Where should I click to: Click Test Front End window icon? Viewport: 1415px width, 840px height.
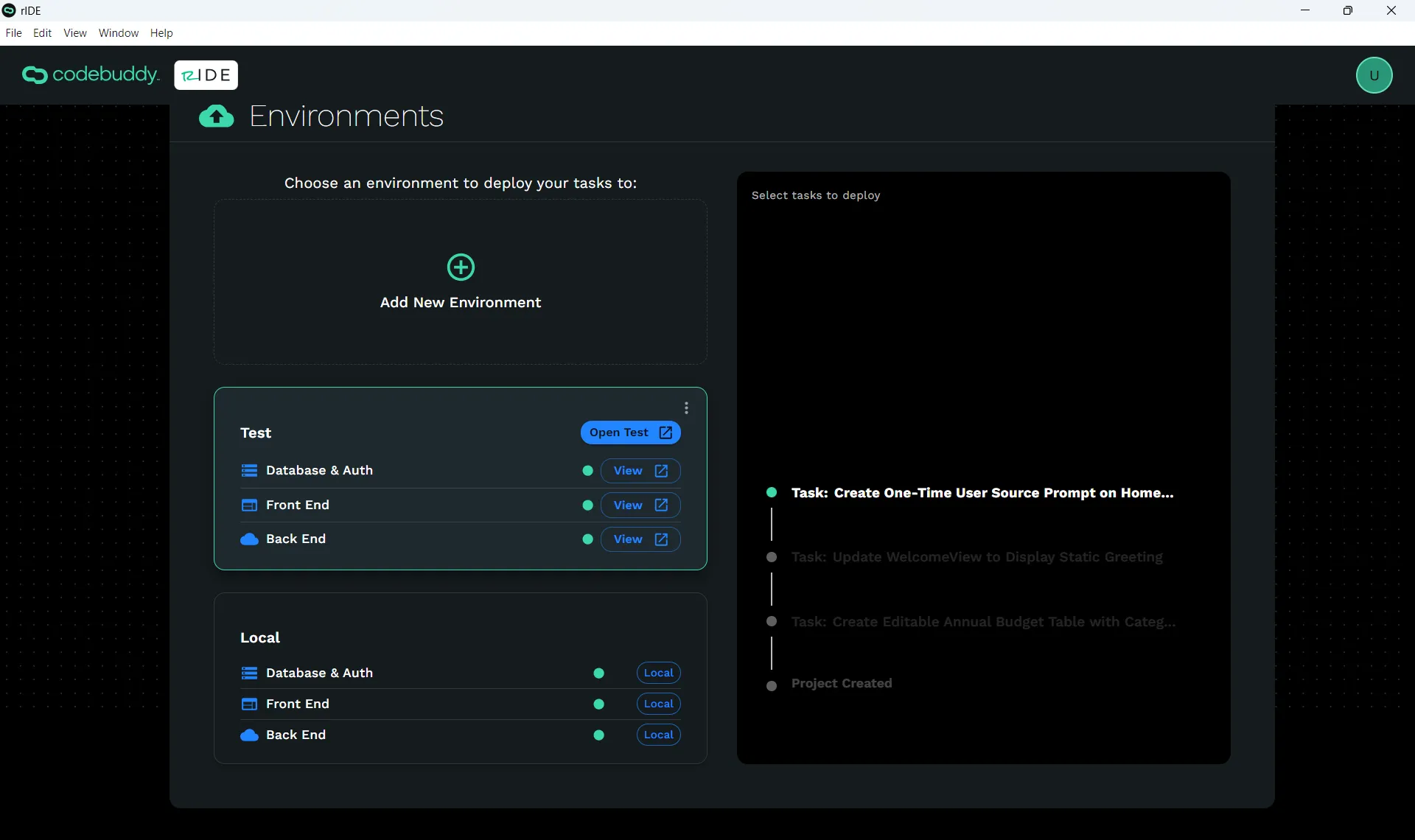coord(249,505)
